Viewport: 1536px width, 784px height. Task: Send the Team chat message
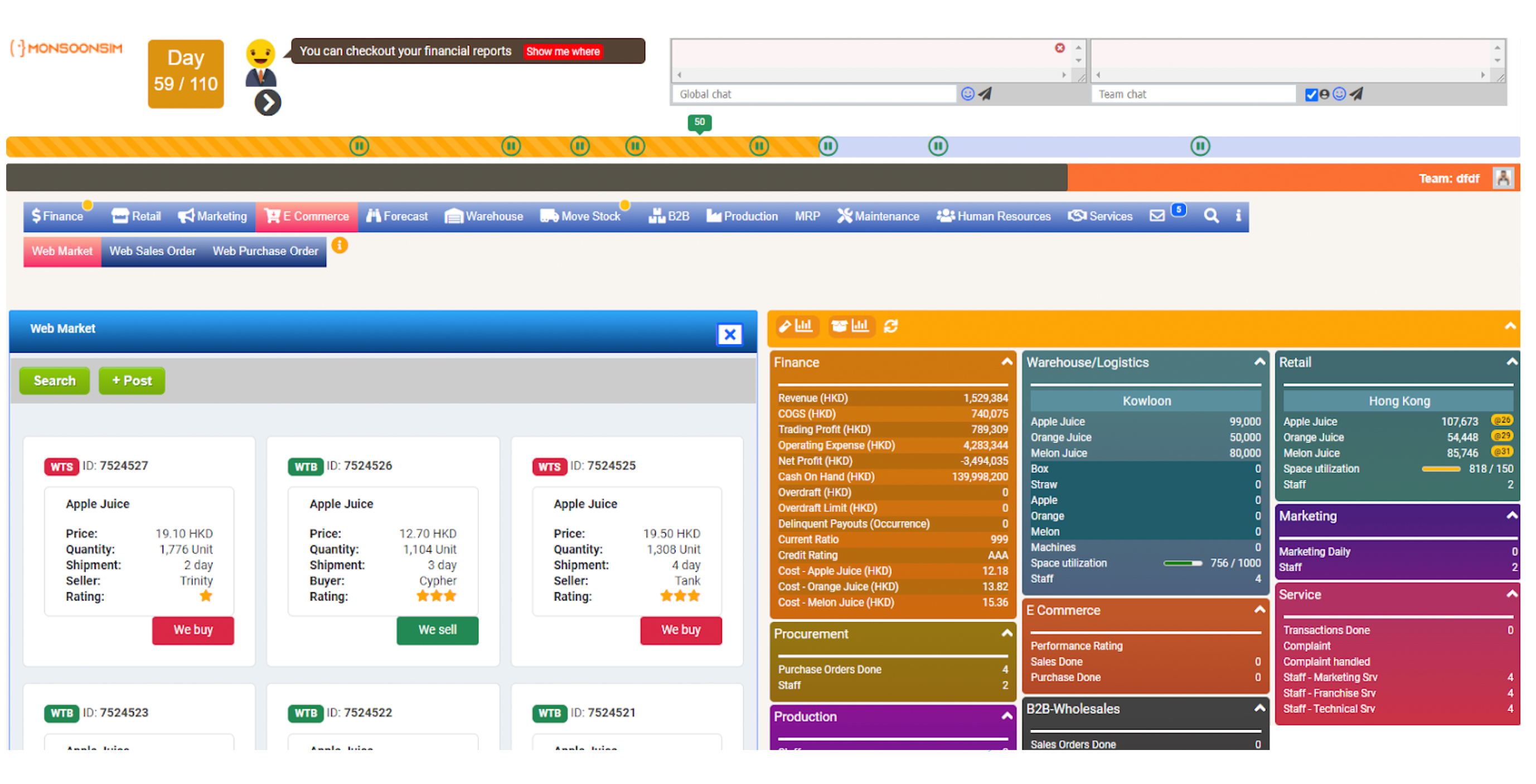pyautogui.click(x=1356, y=94)
